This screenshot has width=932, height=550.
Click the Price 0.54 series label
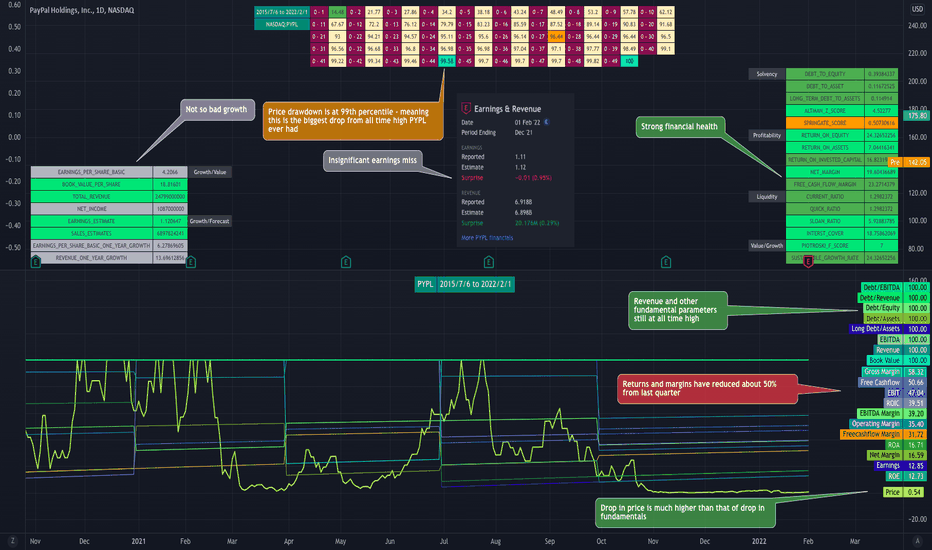point(902,492)
